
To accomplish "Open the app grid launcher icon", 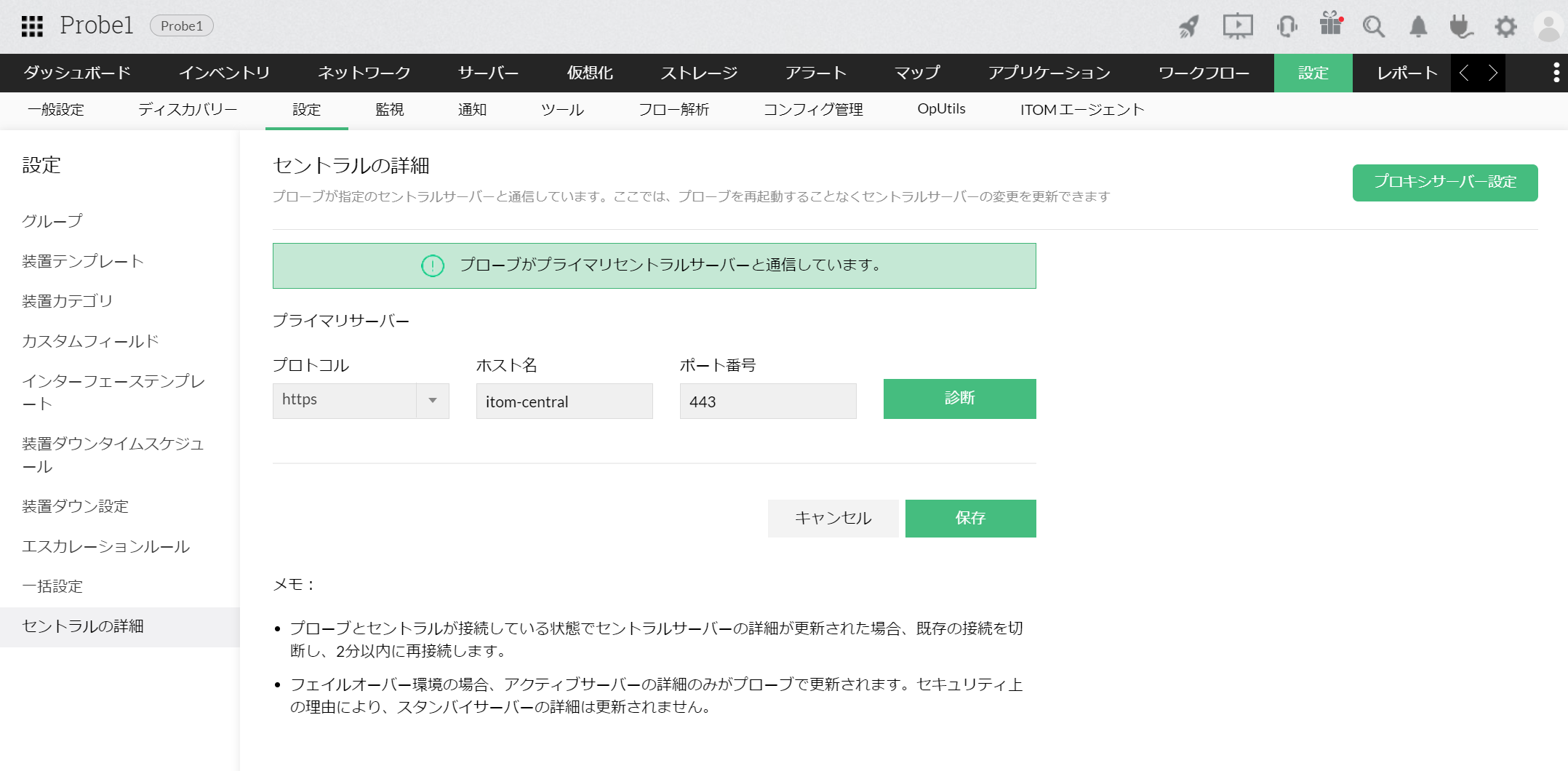I will point(32,26).
